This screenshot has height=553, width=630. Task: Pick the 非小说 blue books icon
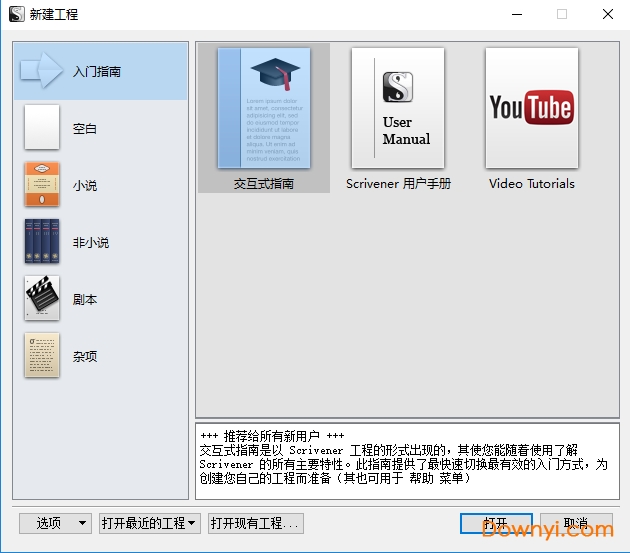click(x=42, y=242)
